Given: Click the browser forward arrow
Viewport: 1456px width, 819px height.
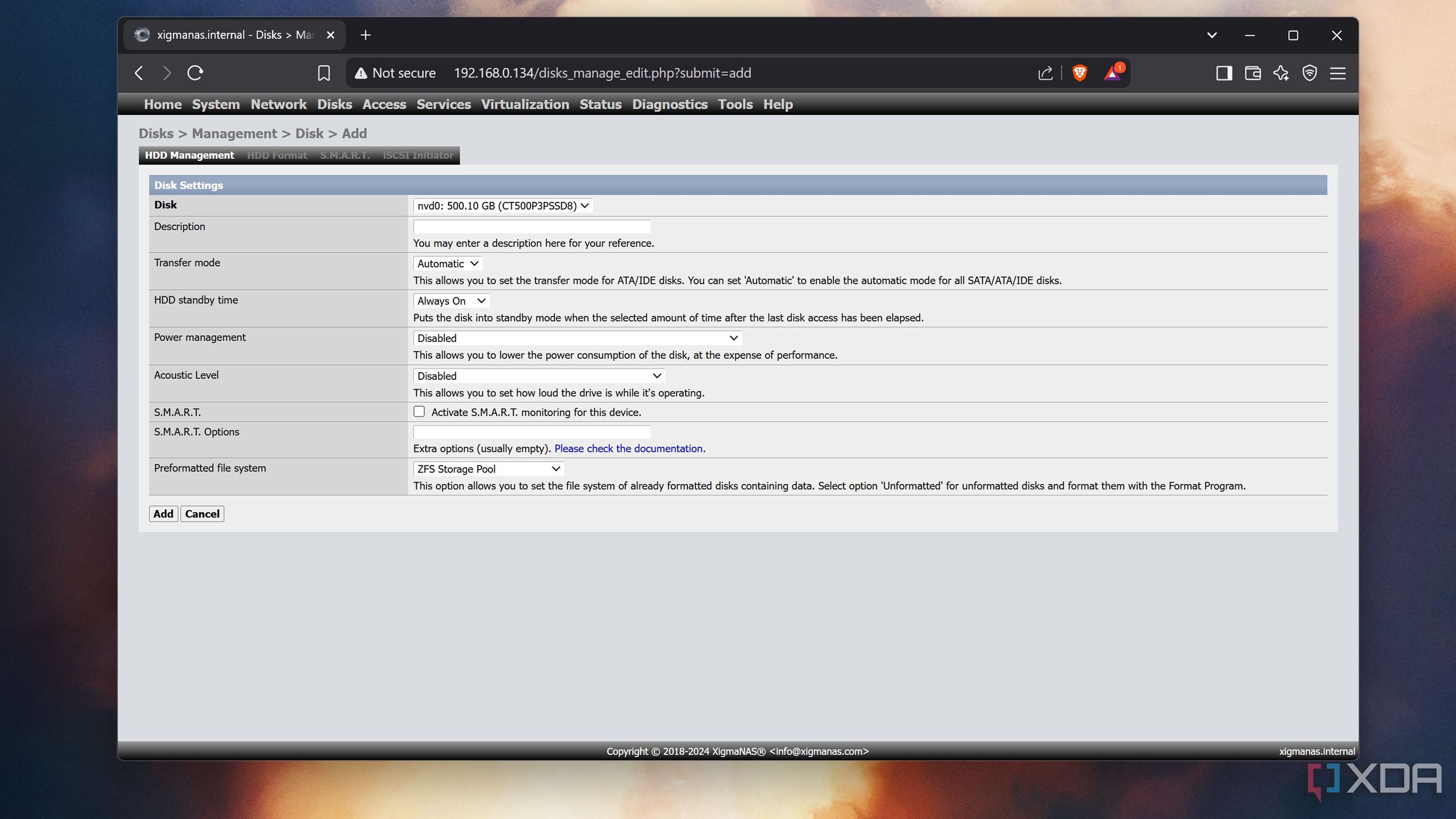Looking at the screenshot, I should tap(167, 73).
